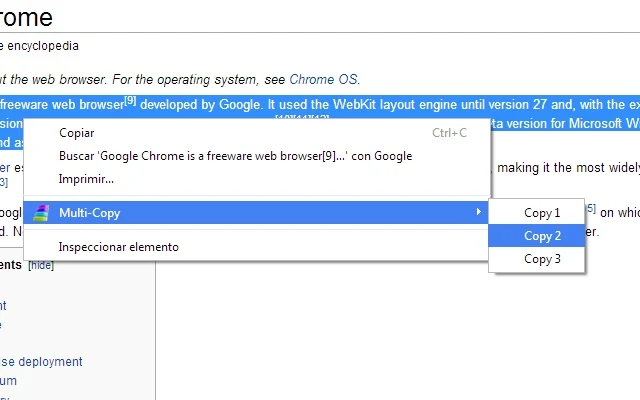Open the Imprimir... option
The image size is (640, 400).
coord(86,179)
